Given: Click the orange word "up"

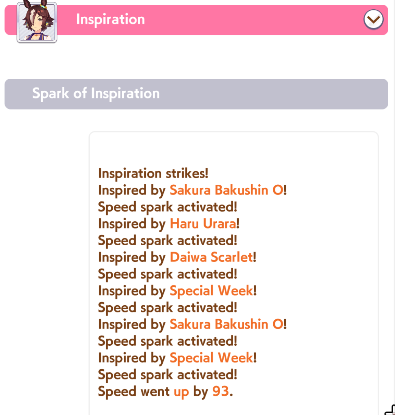Looking at the screenshot, I should (181, 392).
